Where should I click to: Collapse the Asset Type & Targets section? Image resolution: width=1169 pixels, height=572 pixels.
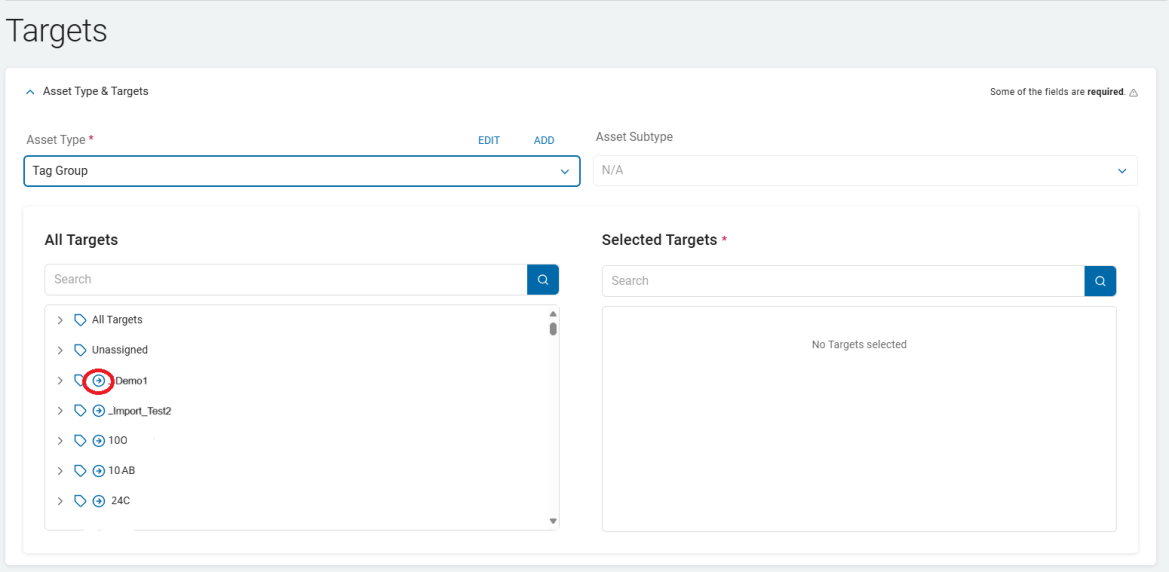point(30,91)
